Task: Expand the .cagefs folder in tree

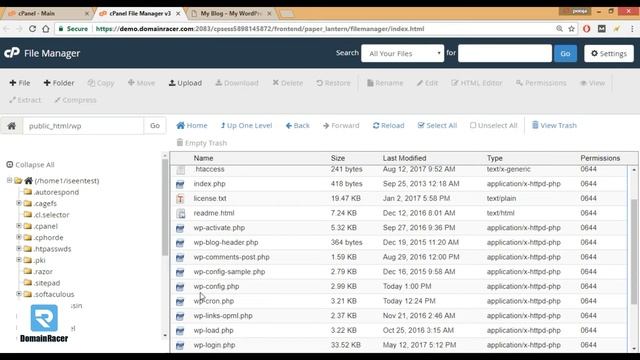Action: (x=19, y=203)
